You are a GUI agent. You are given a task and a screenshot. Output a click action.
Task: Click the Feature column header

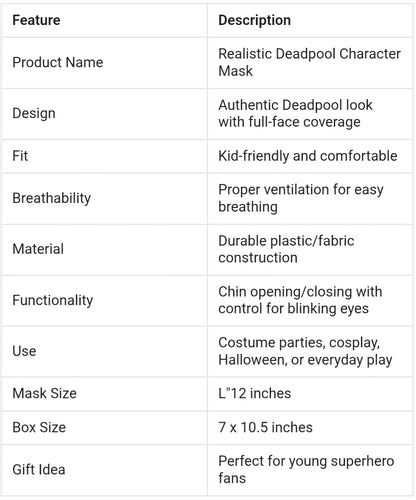coord(36,20)
